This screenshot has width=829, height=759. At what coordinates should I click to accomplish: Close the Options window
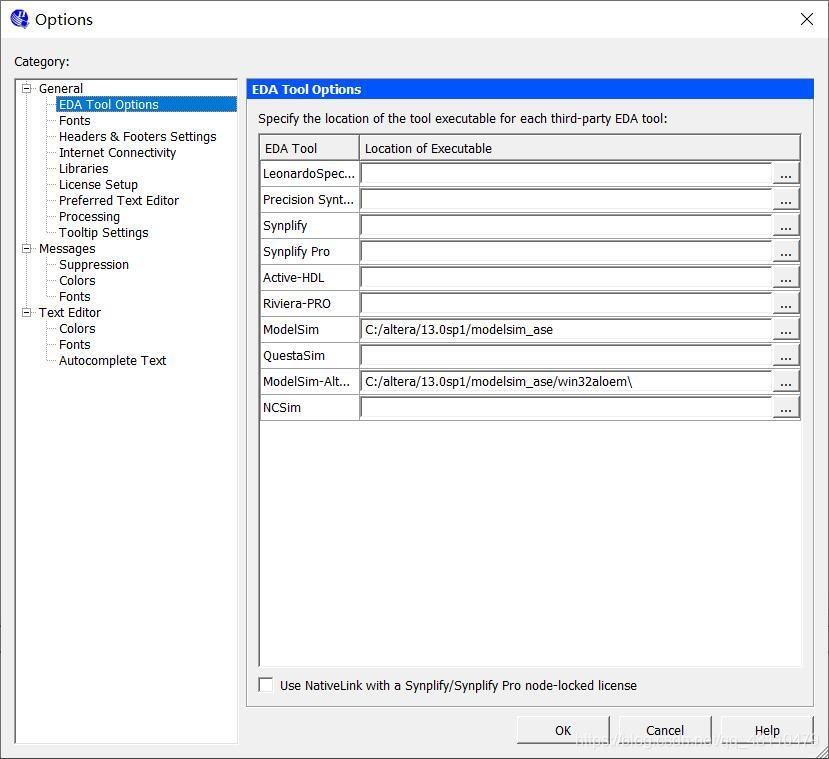click(x=807, y=20)
